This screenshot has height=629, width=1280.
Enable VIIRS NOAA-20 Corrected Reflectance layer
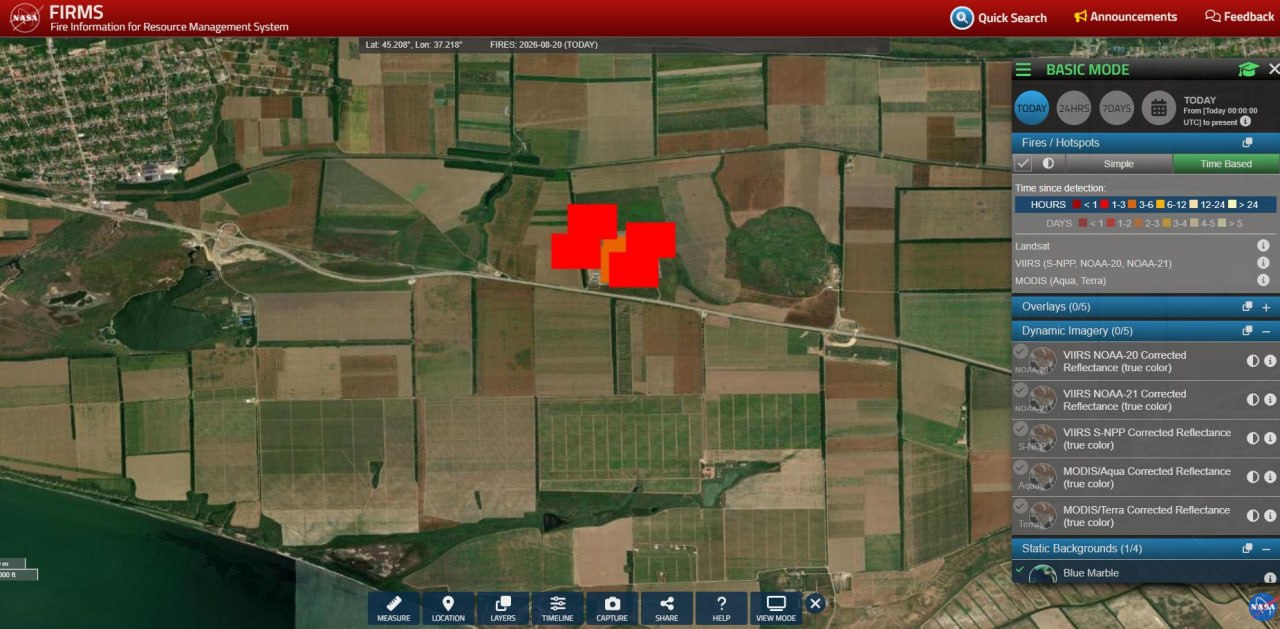tap(1020, 352)
